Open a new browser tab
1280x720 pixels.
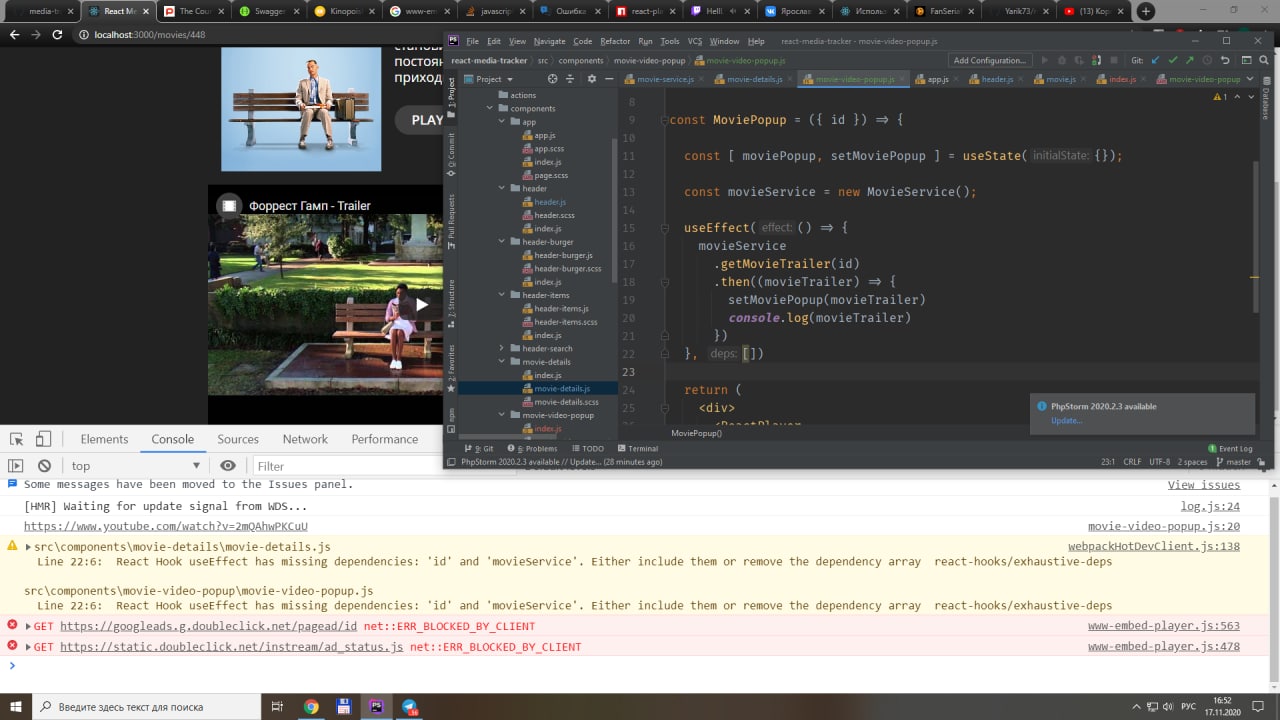point(1146,11)
